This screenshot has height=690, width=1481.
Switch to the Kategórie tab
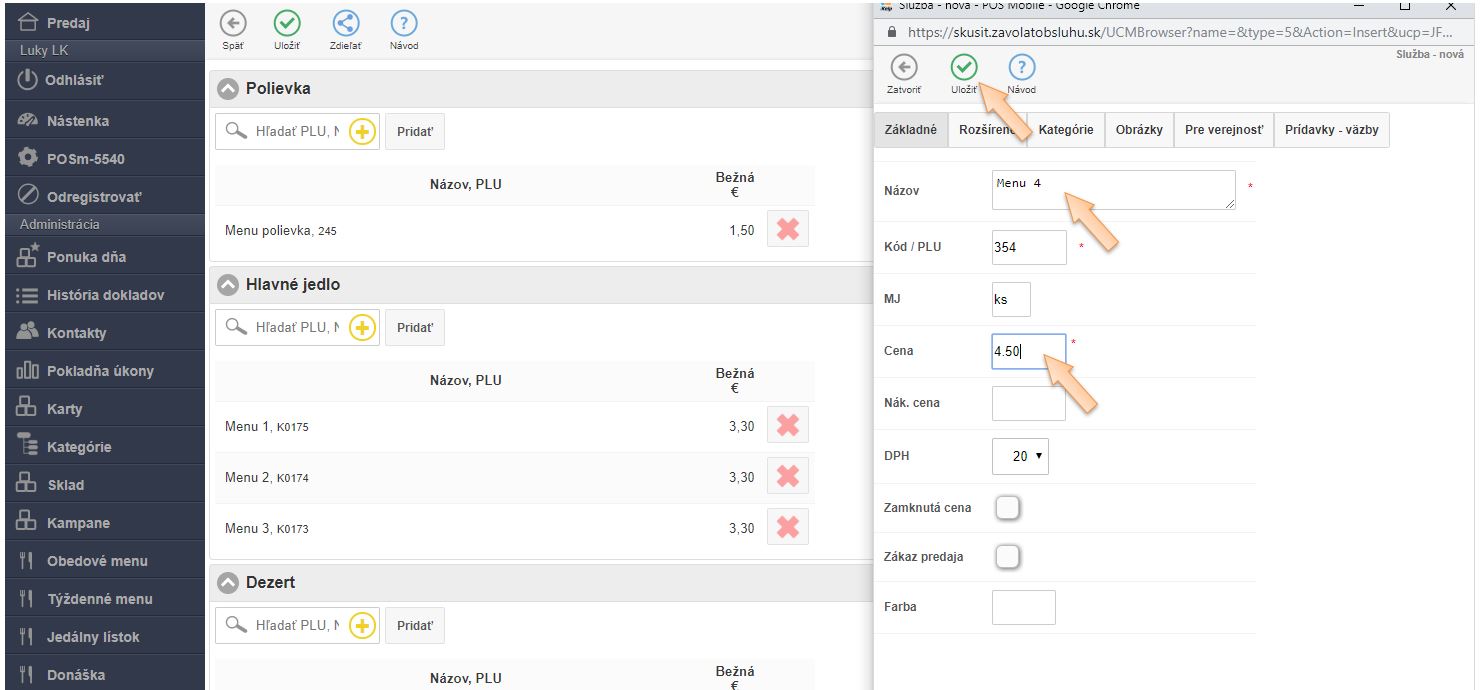point(1066,130)
